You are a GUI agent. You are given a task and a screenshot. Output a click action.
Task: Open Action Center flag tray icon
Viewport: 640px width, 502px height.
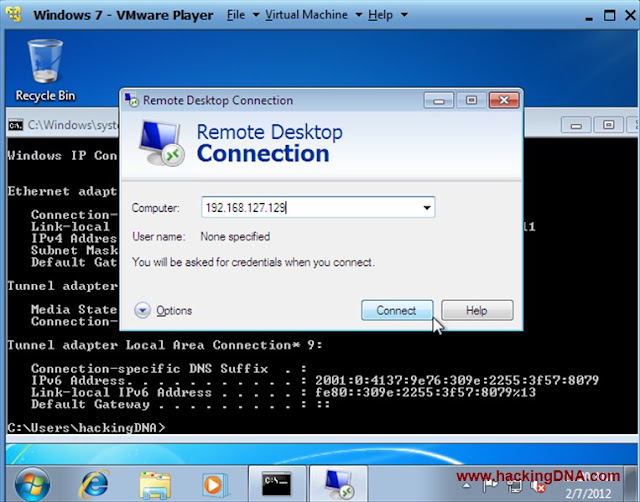[490, 485]
